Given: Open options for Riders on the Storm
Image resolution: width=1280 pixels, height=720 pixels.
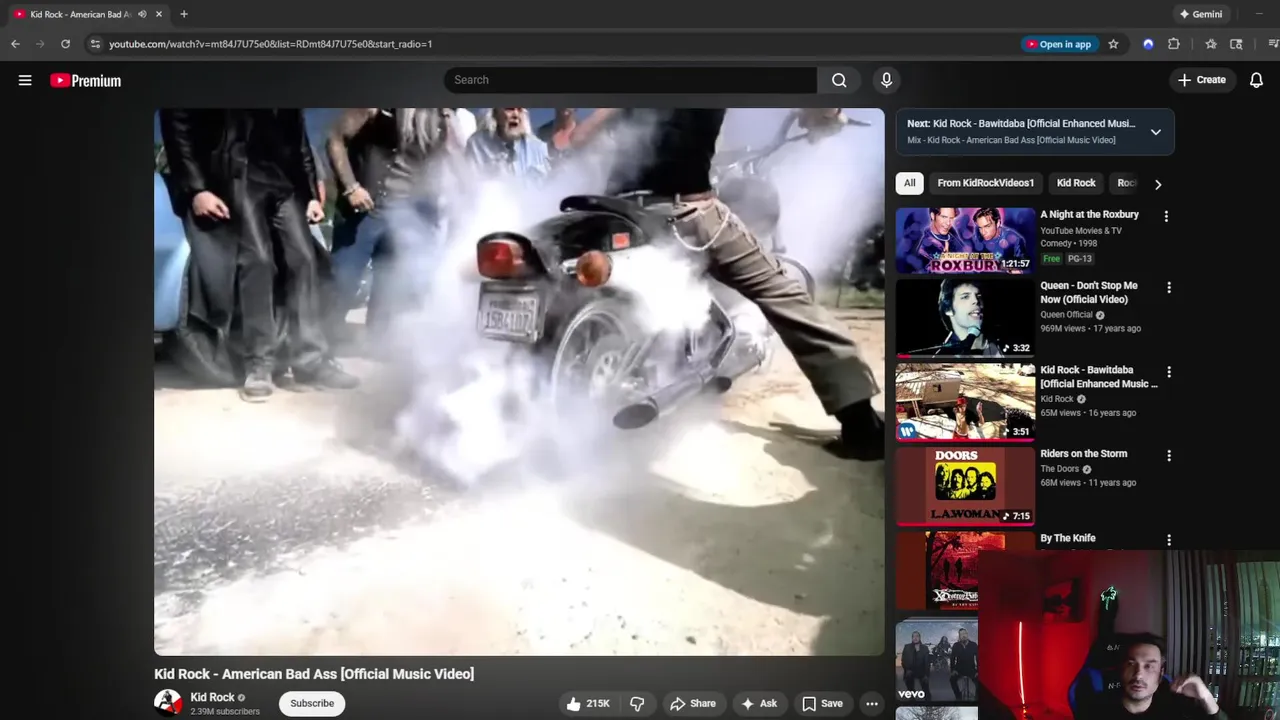Looking at the screenshot, I should tap(1168, 456).
